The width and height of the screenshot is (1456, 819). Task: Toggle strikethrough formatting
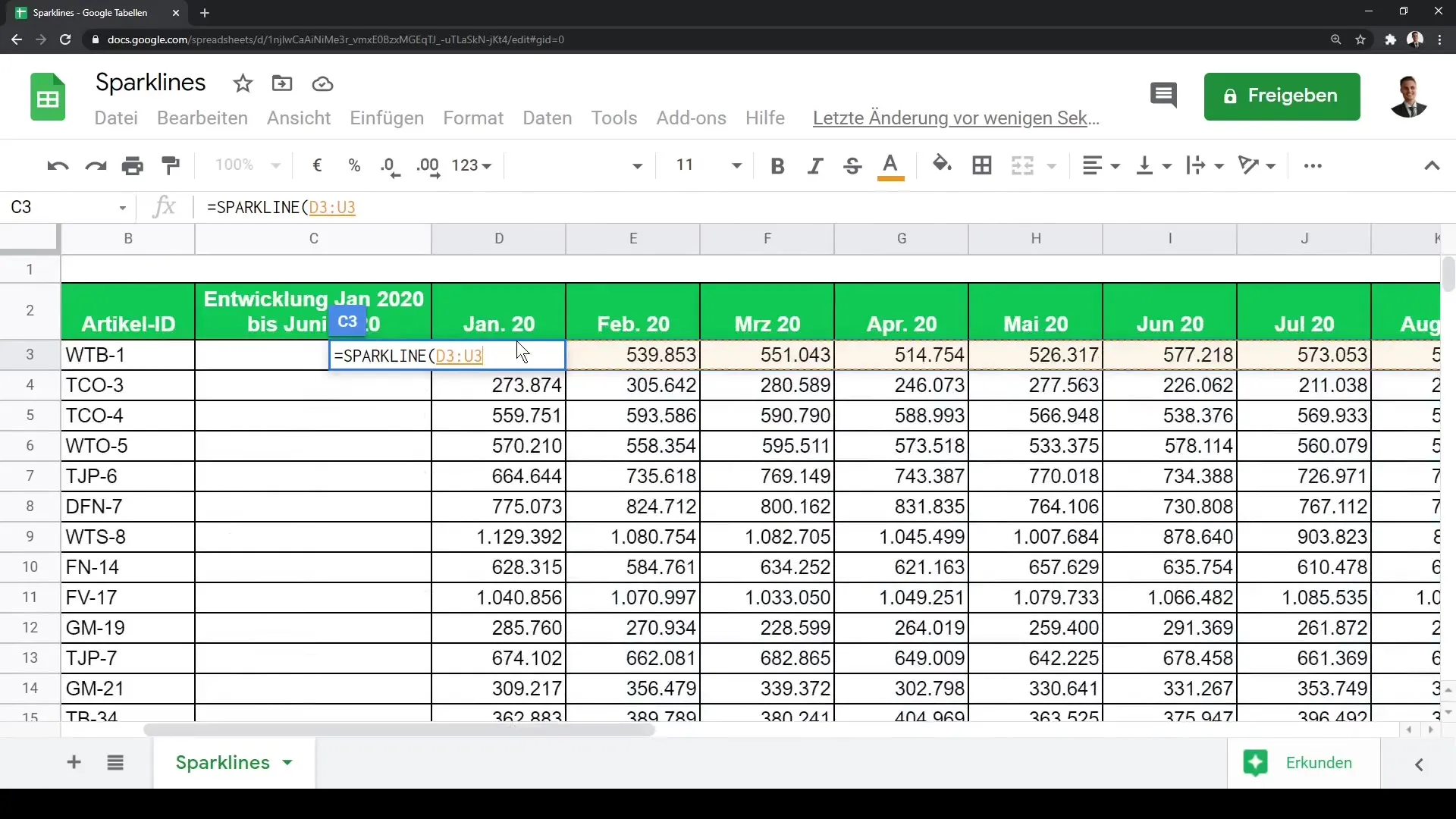pyautogui.click(x=852, y=166)
